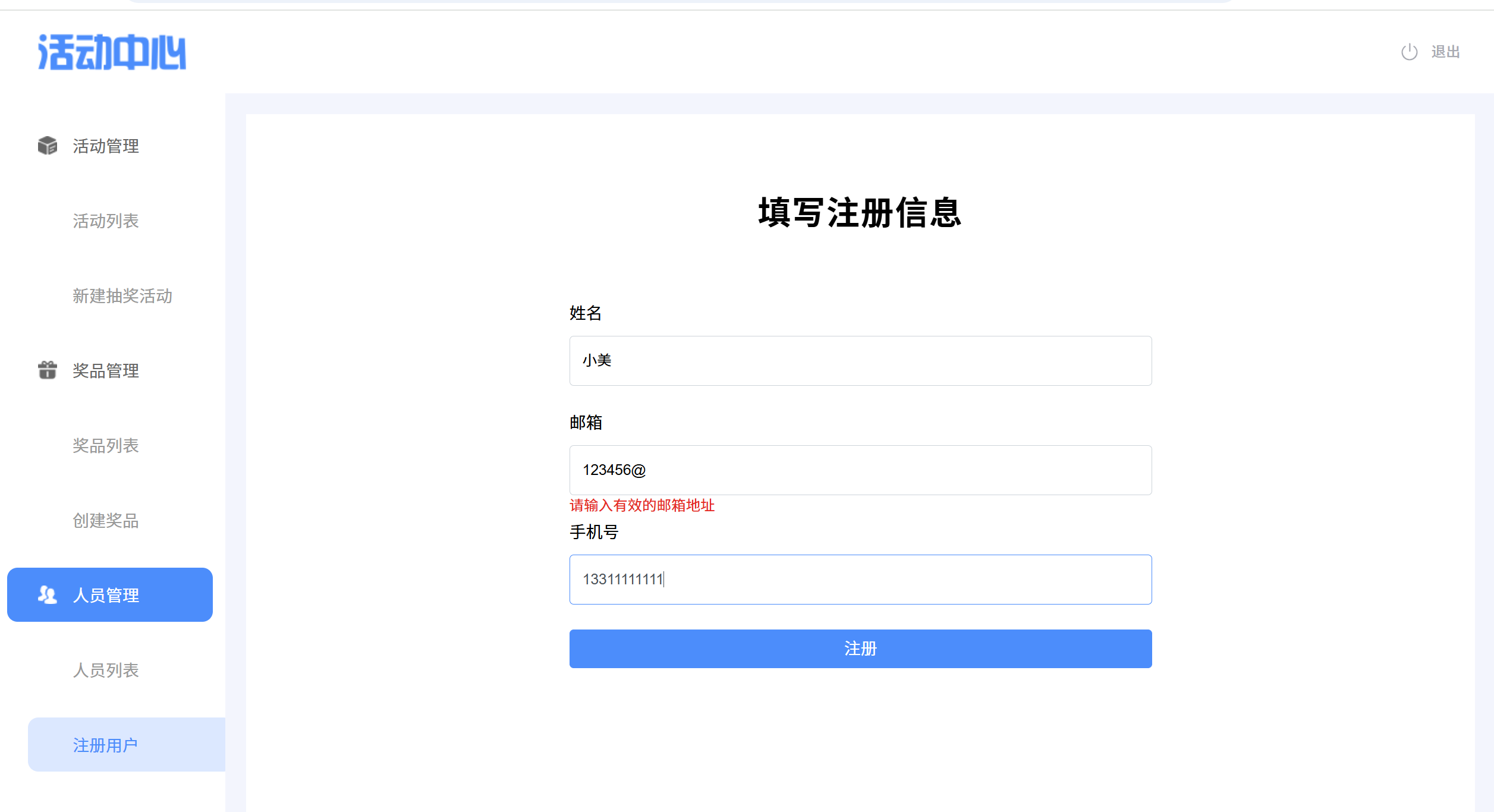Open 活动列表 in the sidebar

[106, 221]
